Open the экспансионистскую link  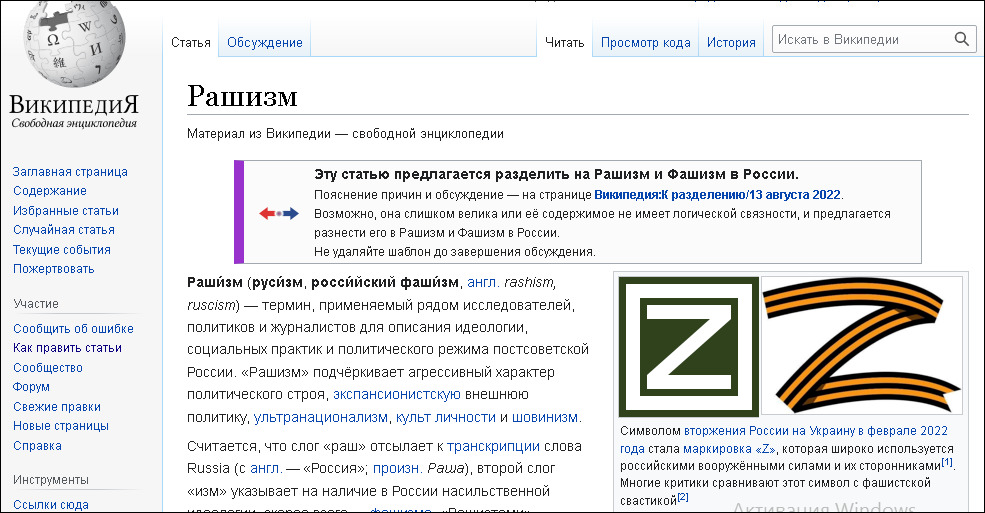tap(396, 394)
